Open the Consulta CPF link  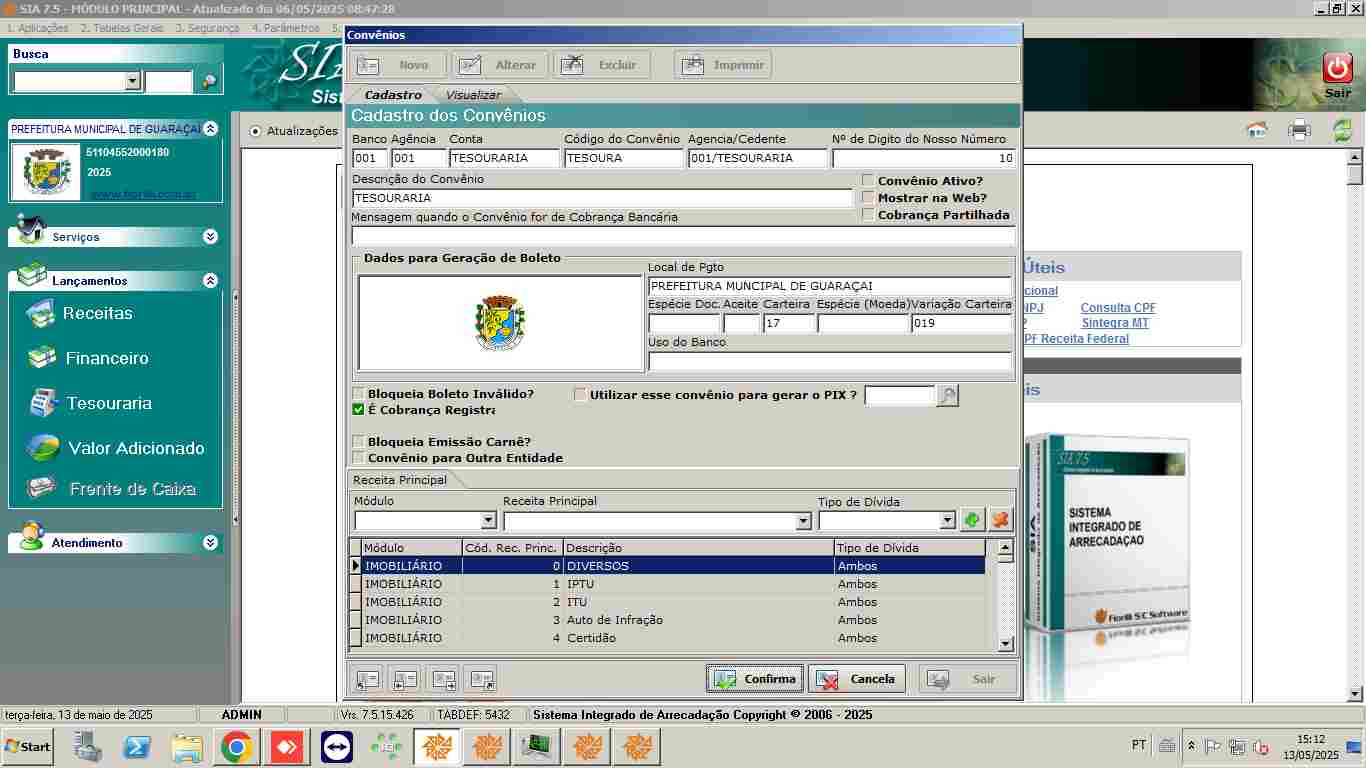pos(1118,308)
